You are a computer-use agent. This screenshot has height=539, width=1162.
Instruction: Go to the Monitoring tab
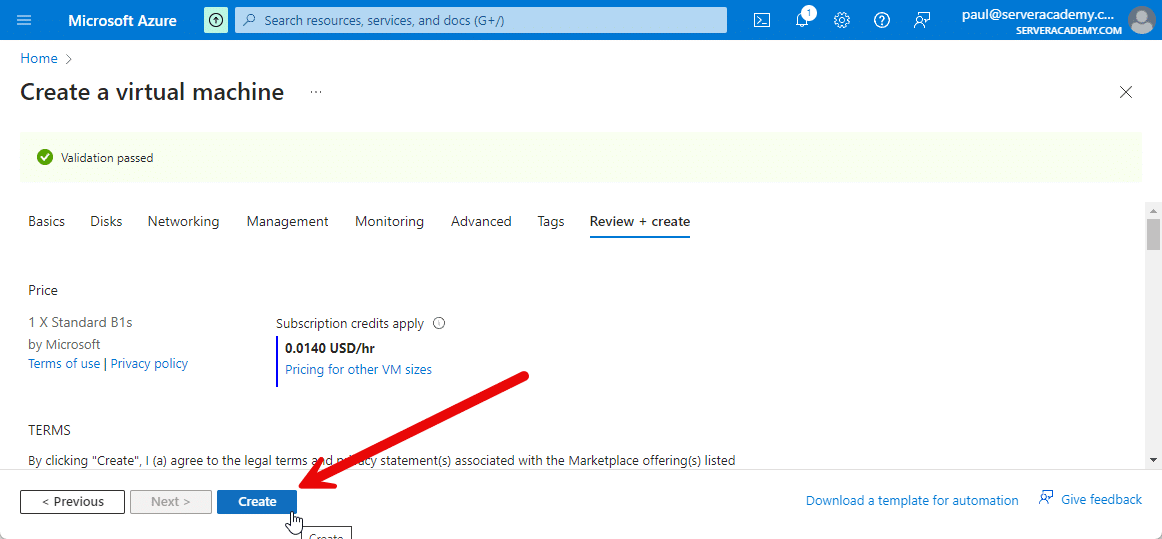389,222
